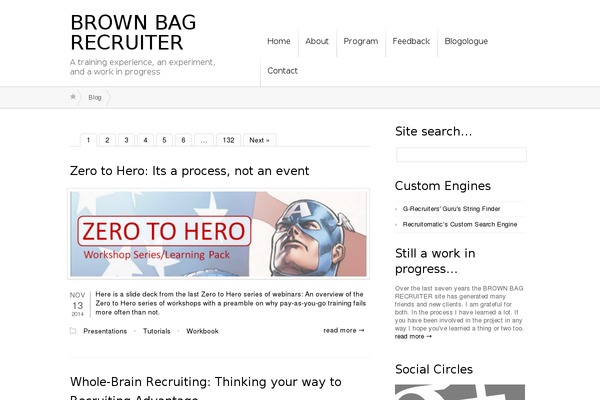Image resolution: width=600 pixels, height=400 pixels.
Task: Go to page 5 in pagination
Action: click(164, 140)
